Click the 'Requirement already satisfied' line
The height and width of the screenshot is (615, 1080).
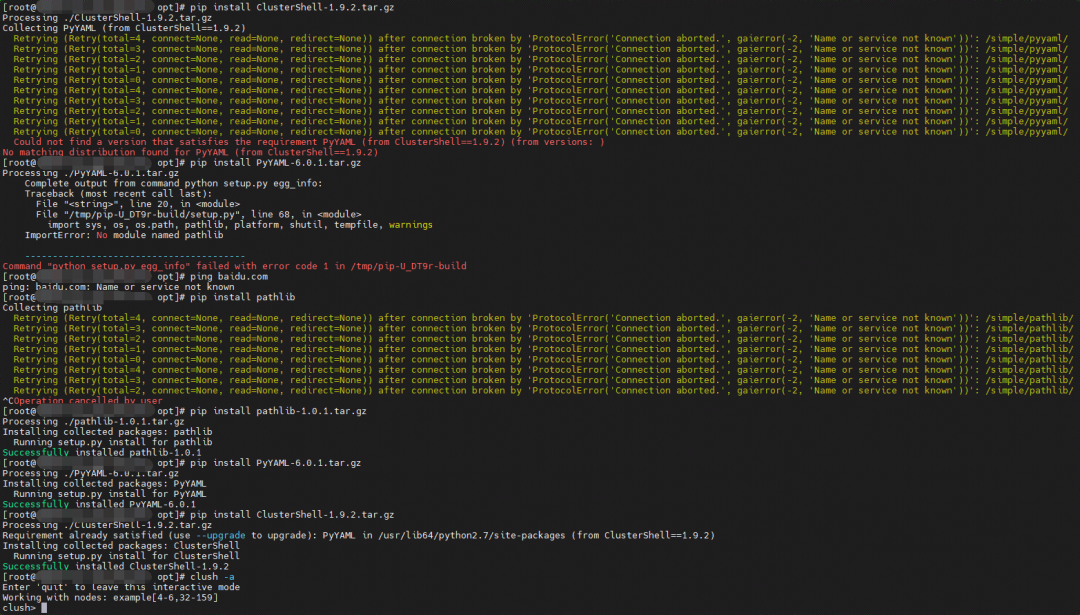coord(358,535)
